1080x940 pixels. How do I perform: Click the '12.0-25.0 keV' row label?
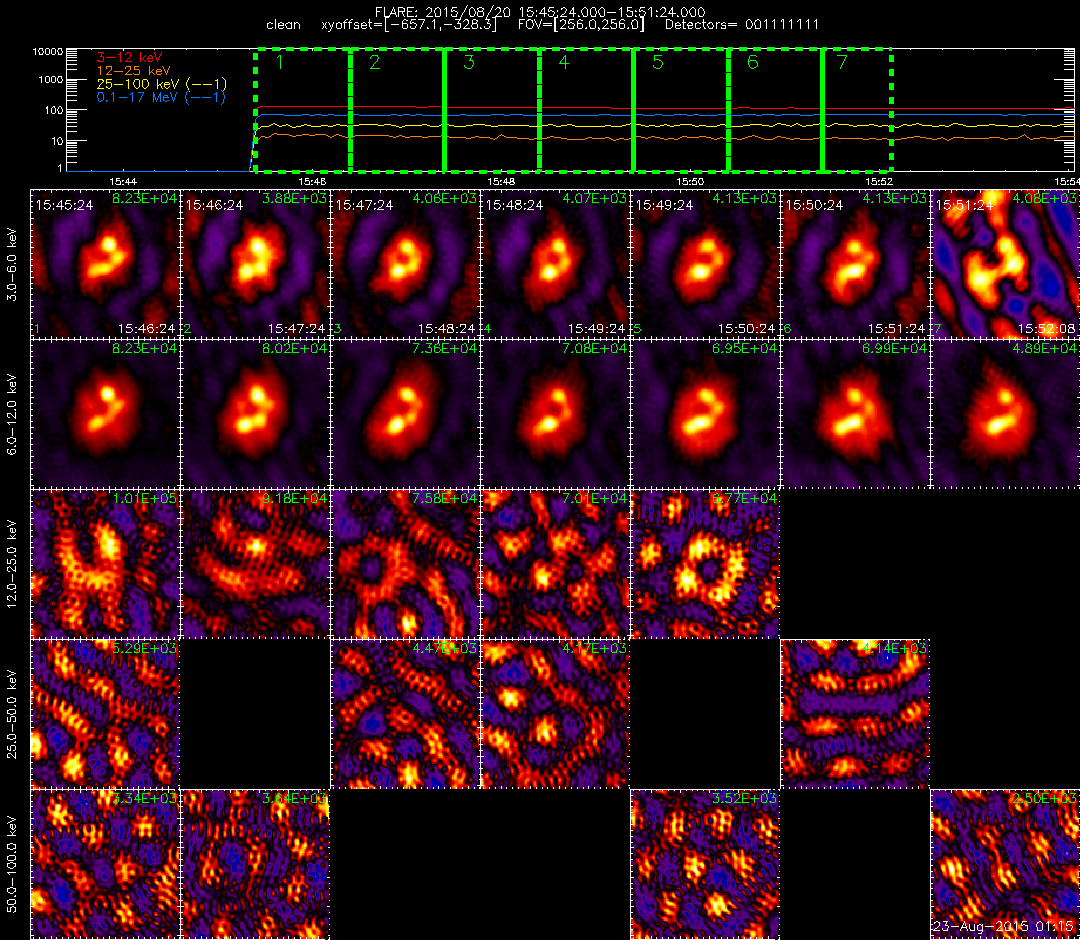[12, 563]
